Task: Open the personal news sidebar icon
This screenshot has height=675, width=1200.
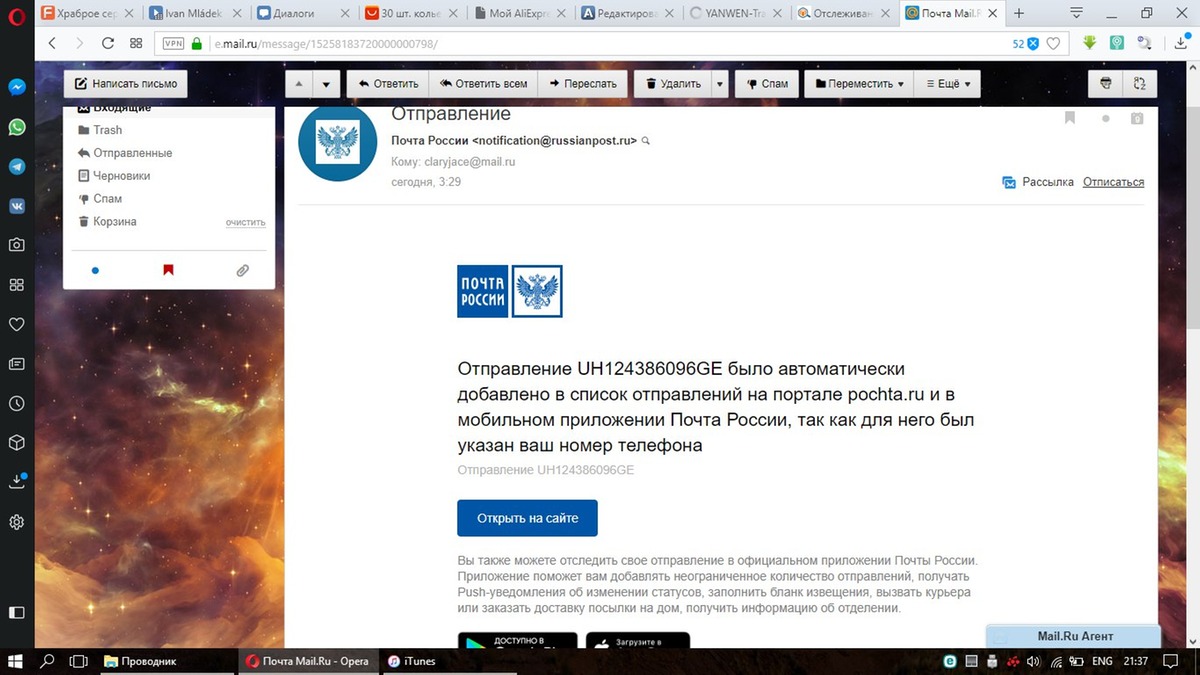Action: coord(17,364)
